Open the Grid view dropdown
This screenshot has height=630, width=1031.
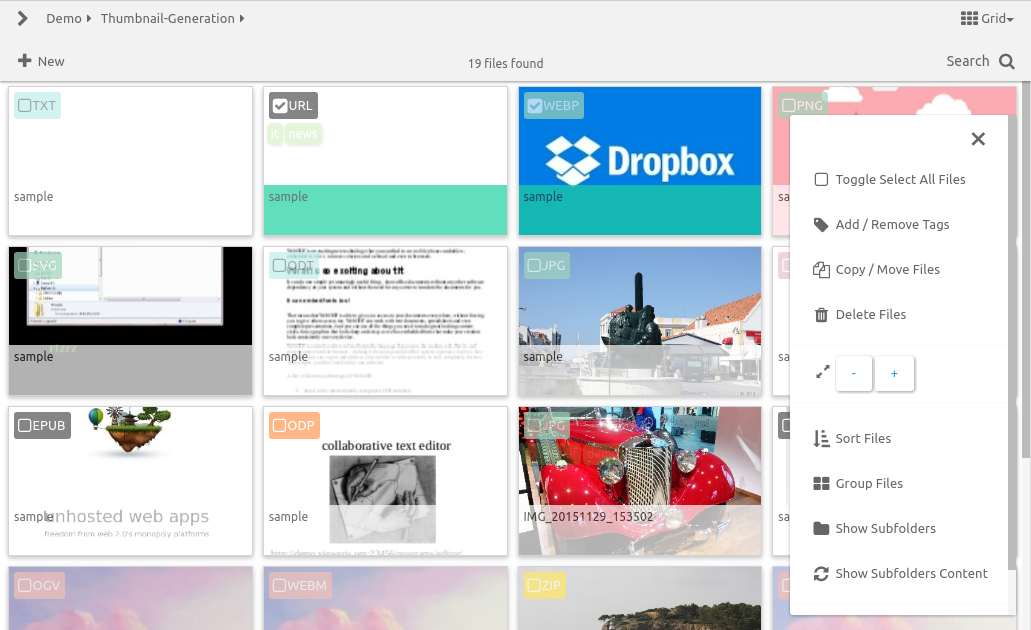click(x=987, y=18)
